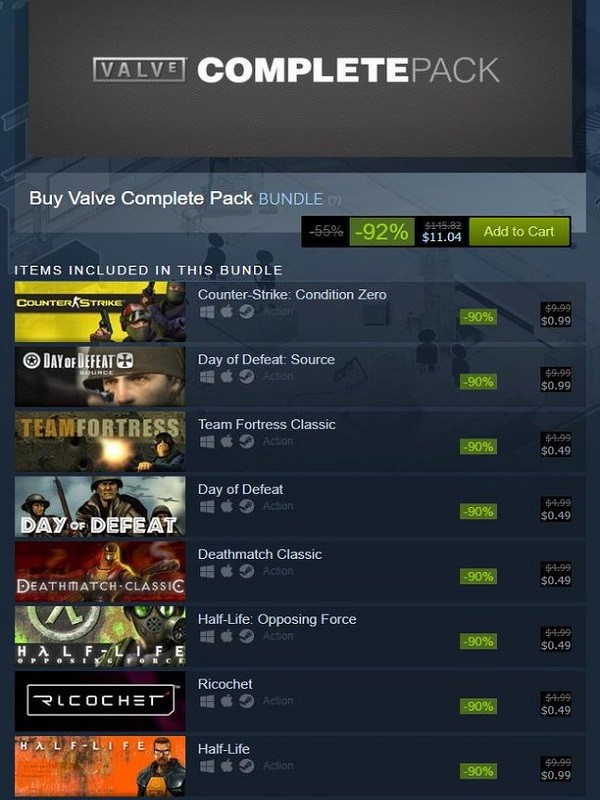Screen dimensions: 600x800
Task: Open the bundle info question mark
Action: pyautogui.click(x=334, y=199)
